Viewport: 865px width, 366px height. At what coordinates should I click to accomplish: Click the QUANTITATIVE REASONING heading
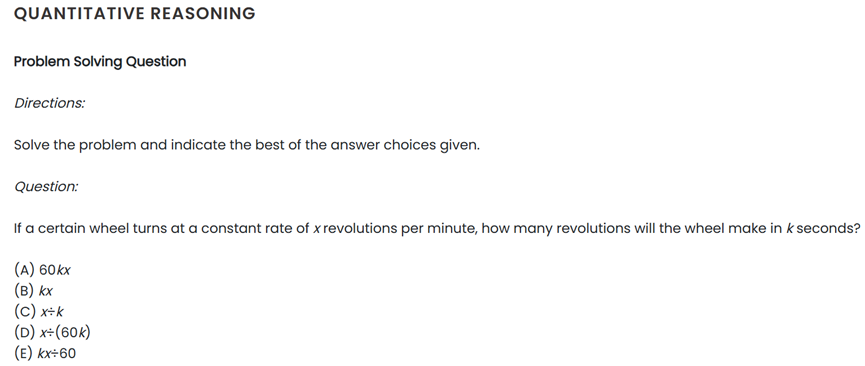pos(135,13)
